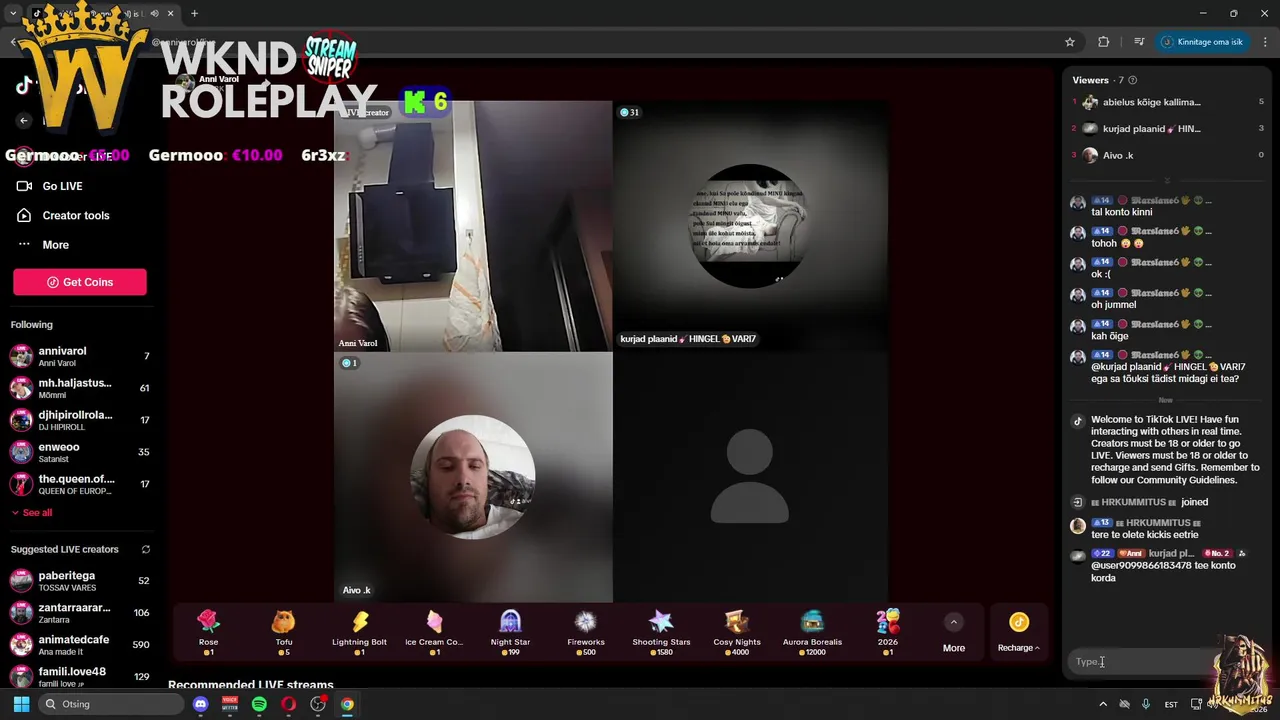Send the Night Star gift
This screenshot has height=720, width=1280.
click(510, 632)
